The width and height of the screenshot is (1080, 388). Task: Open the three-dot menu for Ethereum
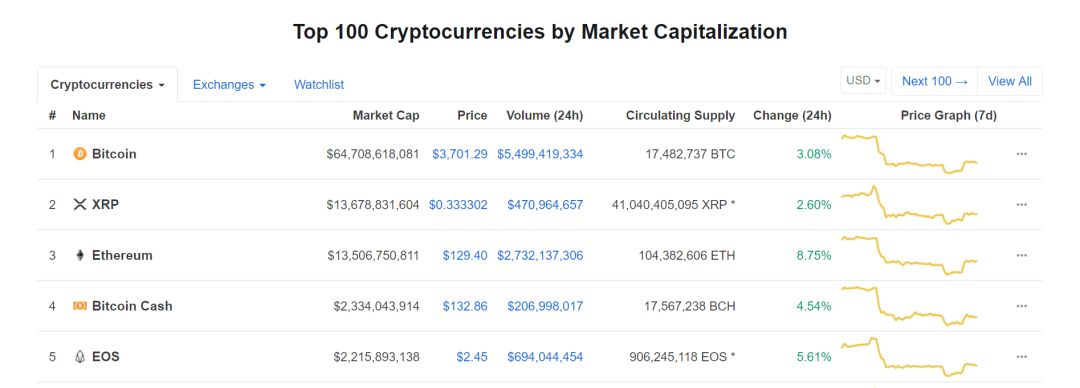1021,256
